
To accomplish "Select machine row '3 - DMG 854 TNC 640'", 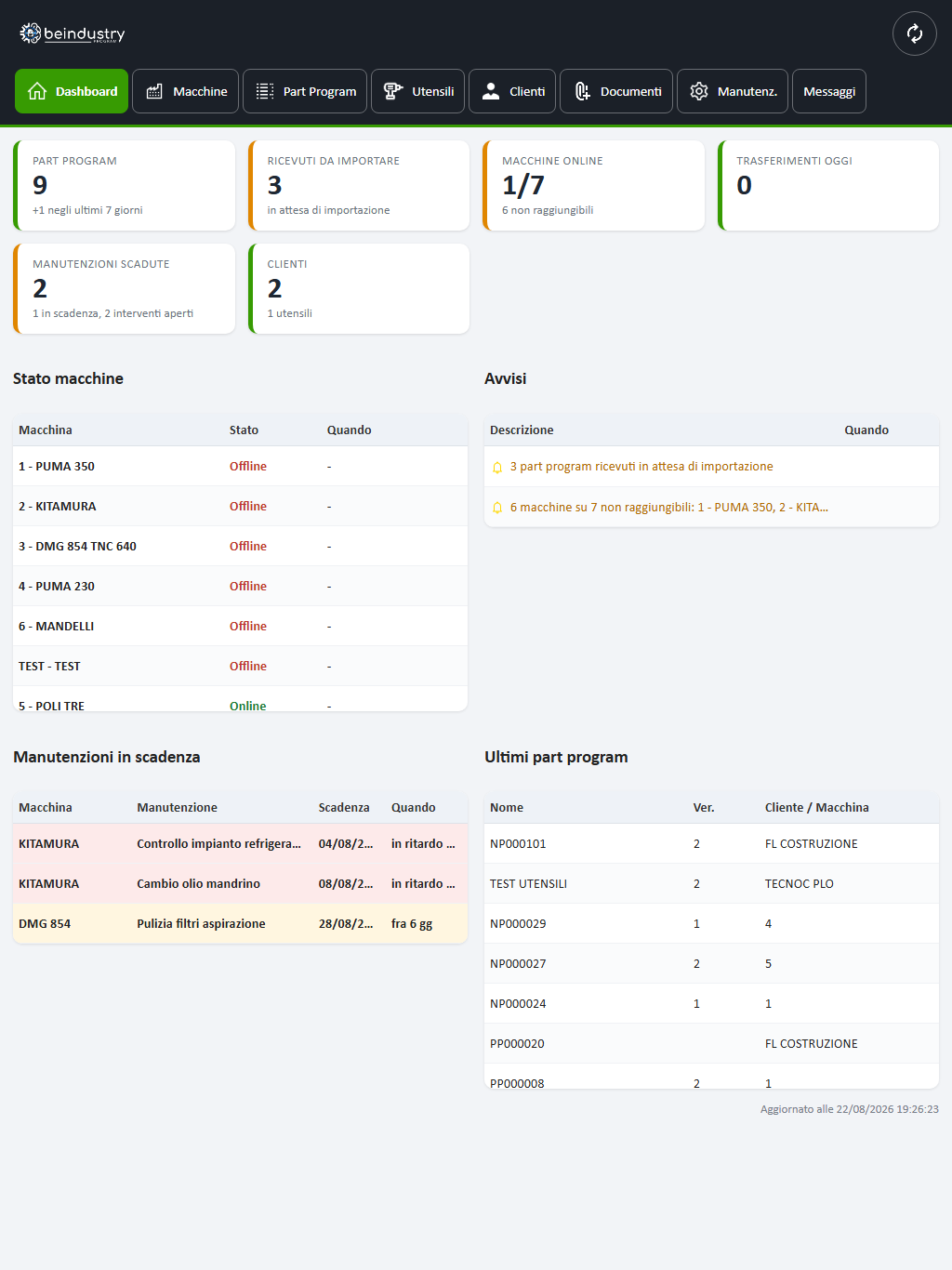I will point(240,547).
